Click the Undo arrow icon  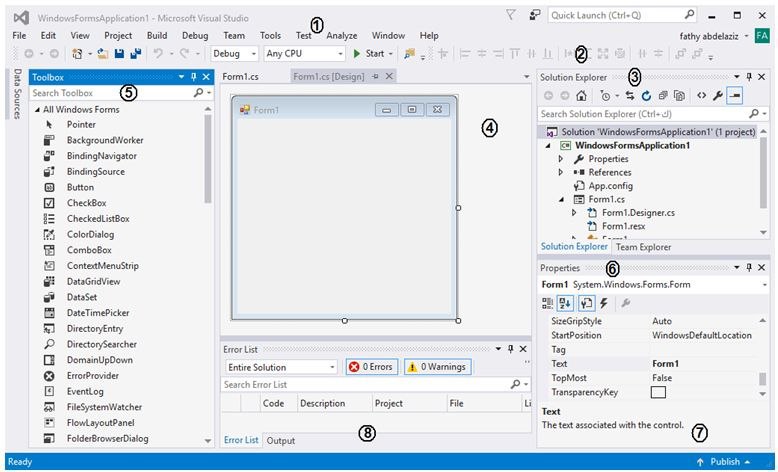coord(158,54)
